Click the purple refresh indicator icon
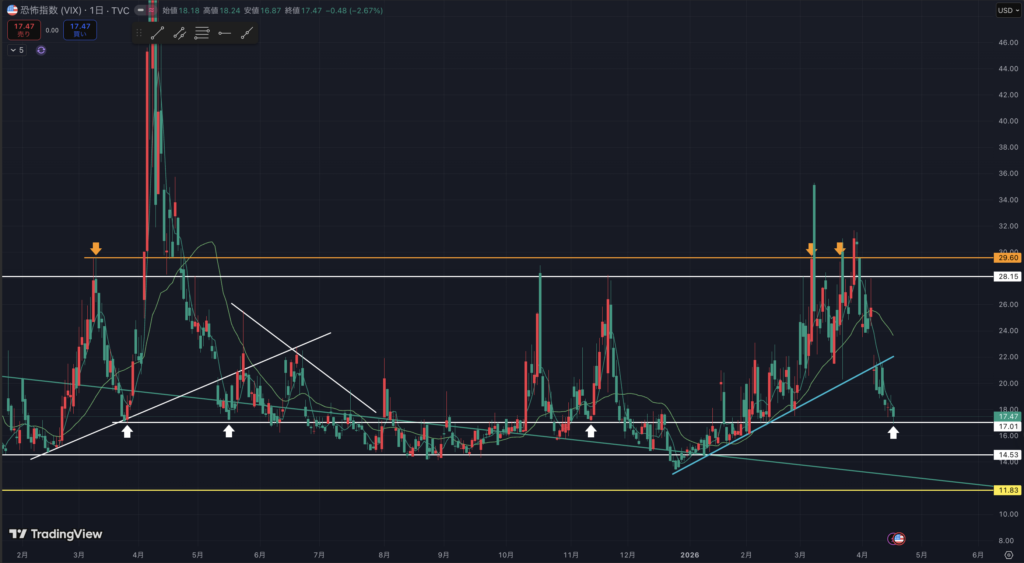 40,49
